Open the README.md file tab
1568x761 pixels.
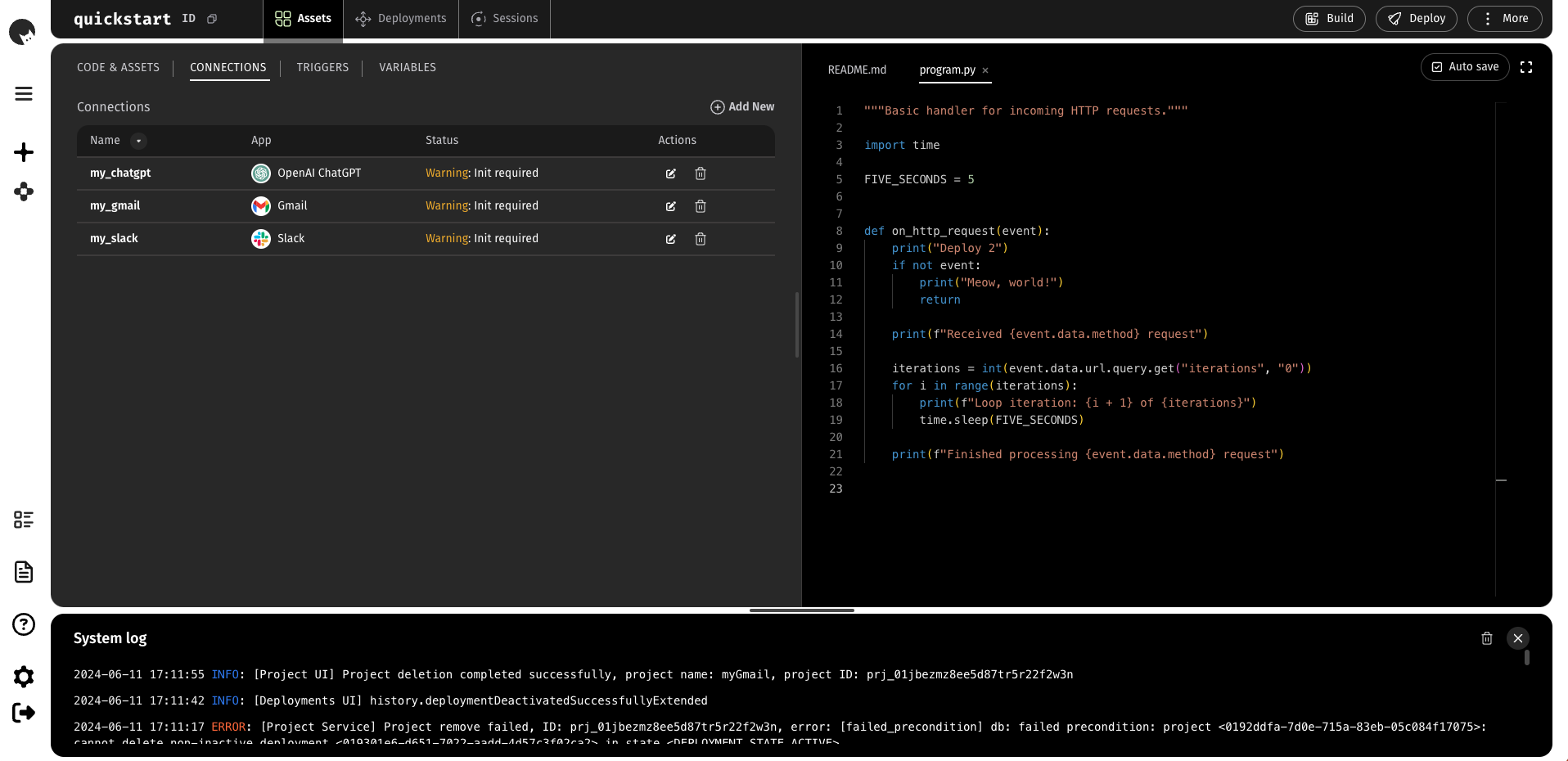pyautogui.click(x=857, y=70)
